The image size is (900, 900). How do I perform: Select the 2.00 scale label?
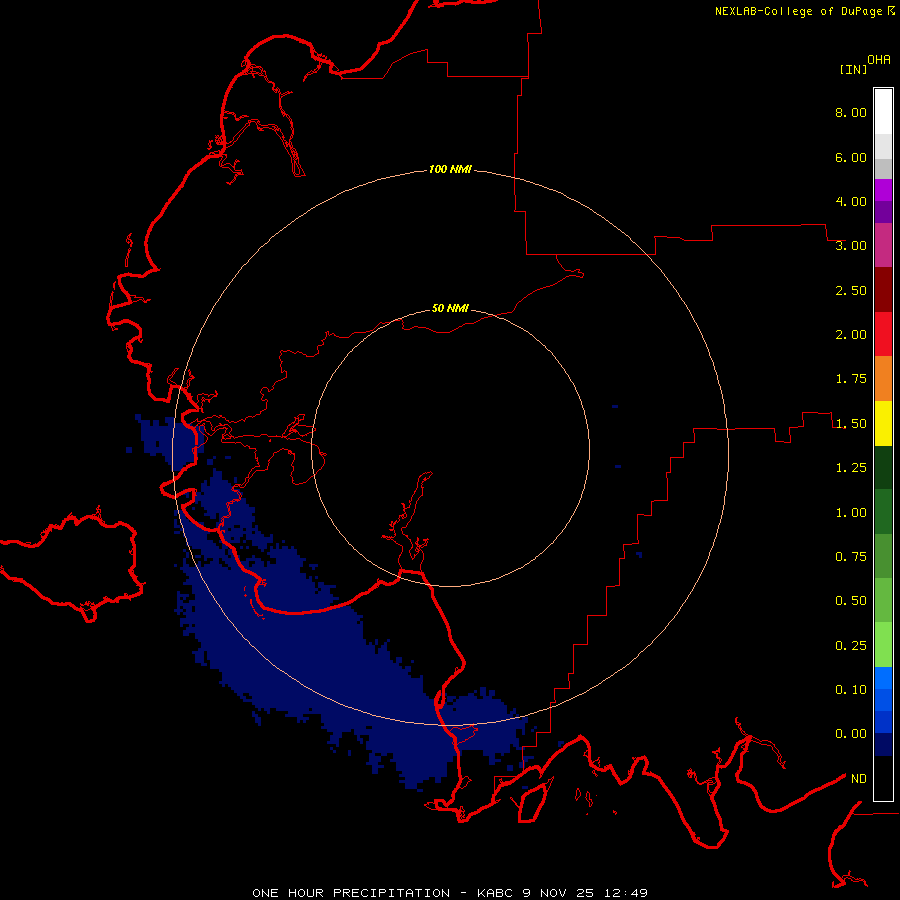pos(851,335)
